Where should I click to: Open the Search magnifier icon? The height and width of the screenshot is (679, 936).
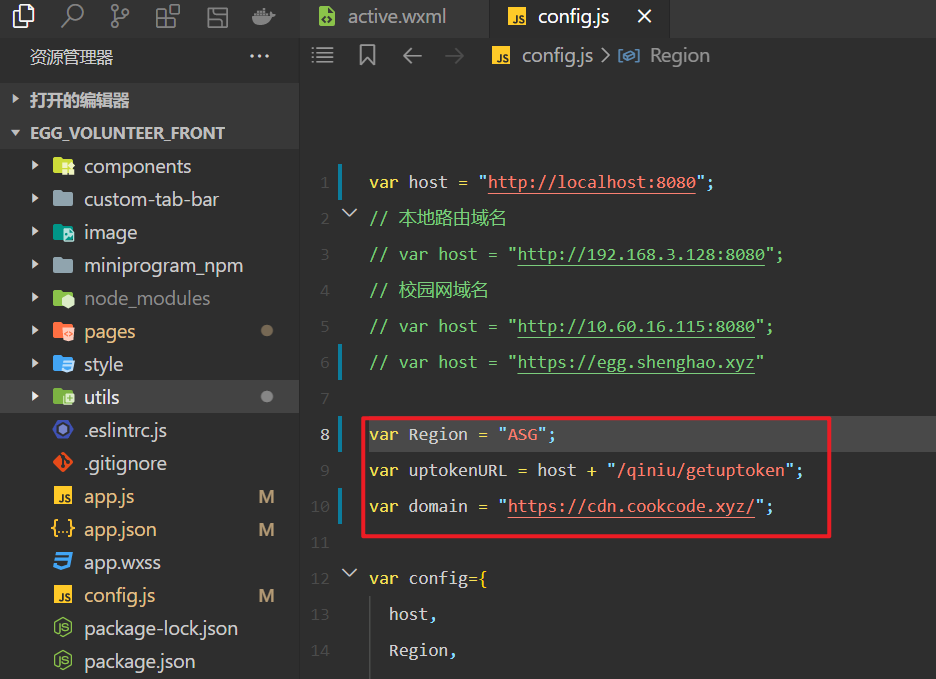coord(72,16)
